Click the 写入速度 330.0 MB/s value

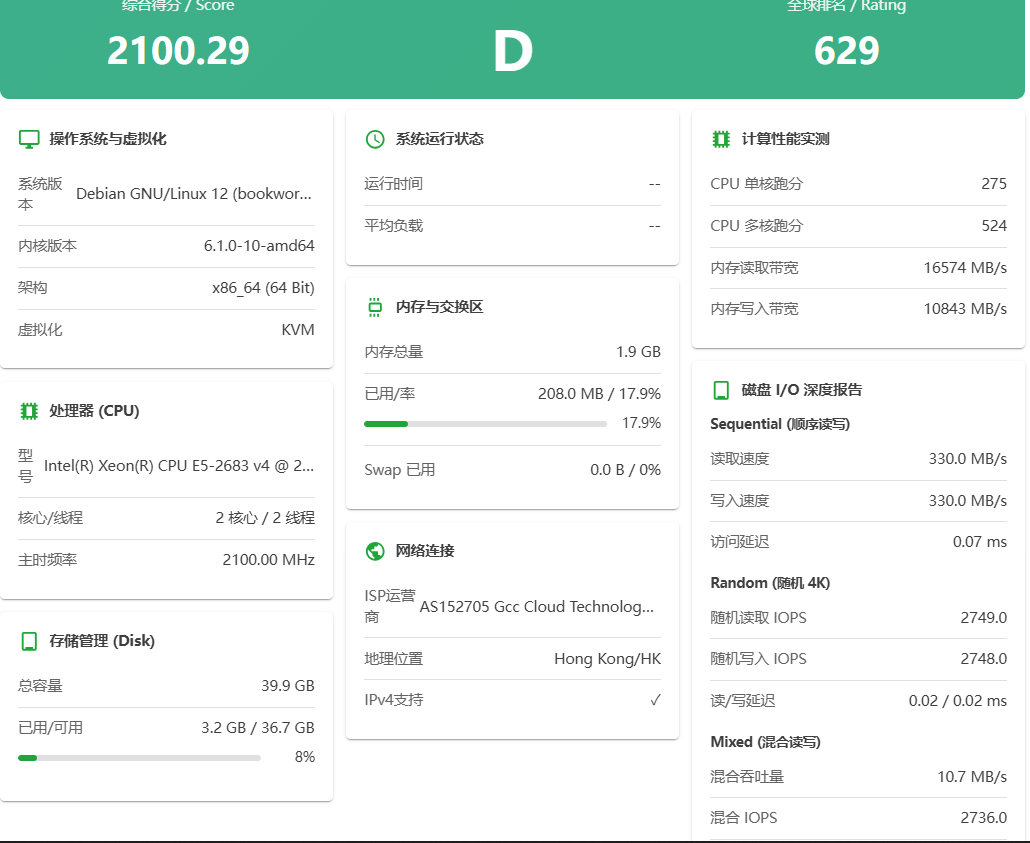pos(968,501)
